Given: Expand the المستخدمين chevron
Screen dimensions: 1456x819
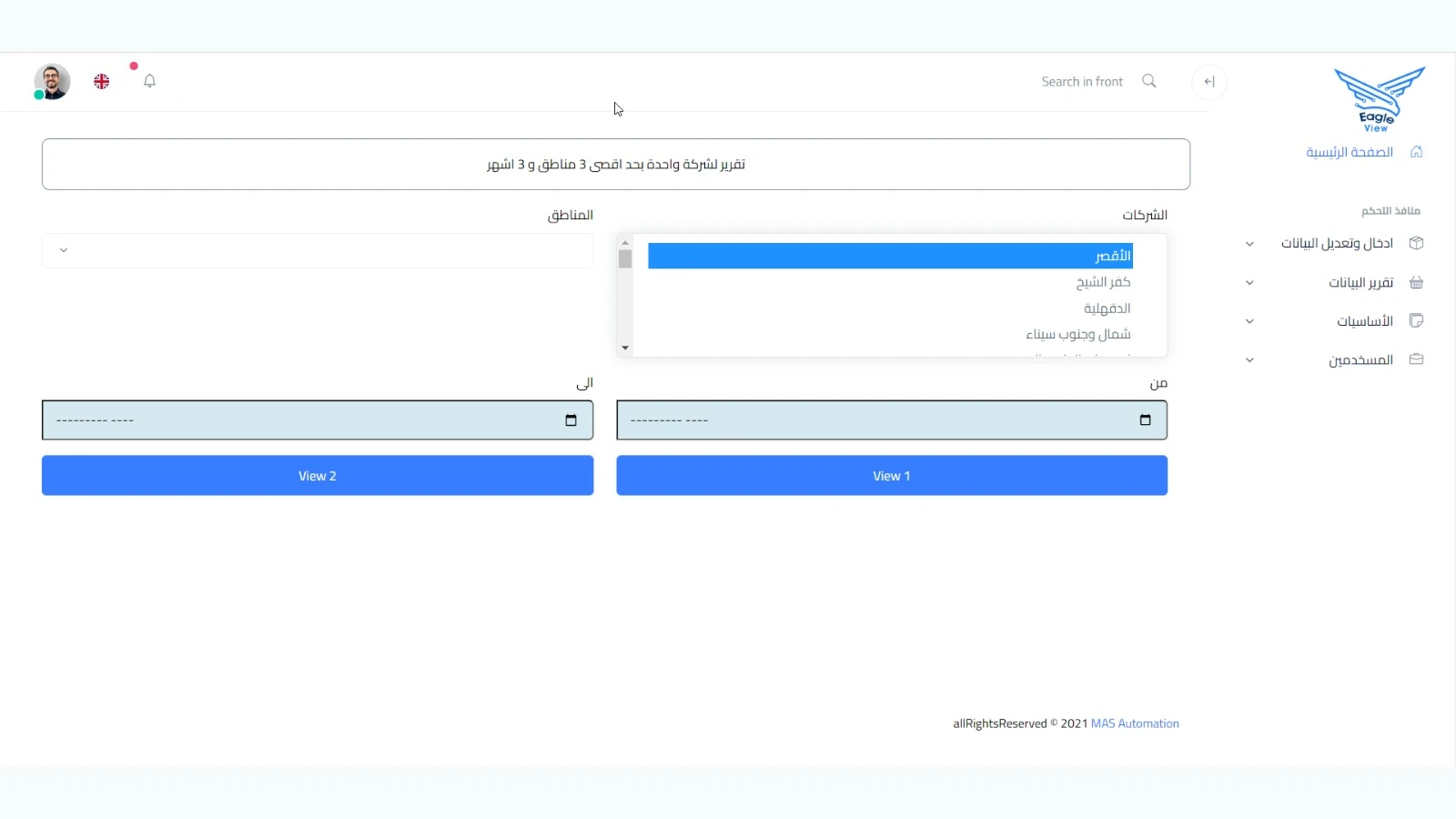Looking at the screenshot, I should pos(1249,360).
